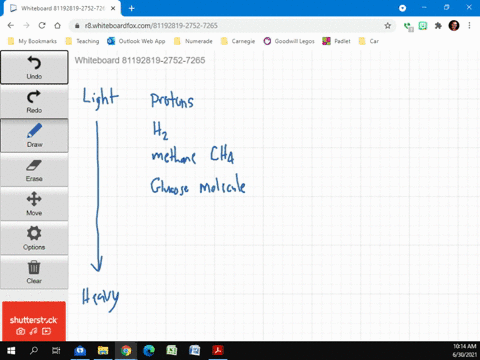Bookmark this page with the star icon
Viewport: 480px width, 360px height.
387,26
